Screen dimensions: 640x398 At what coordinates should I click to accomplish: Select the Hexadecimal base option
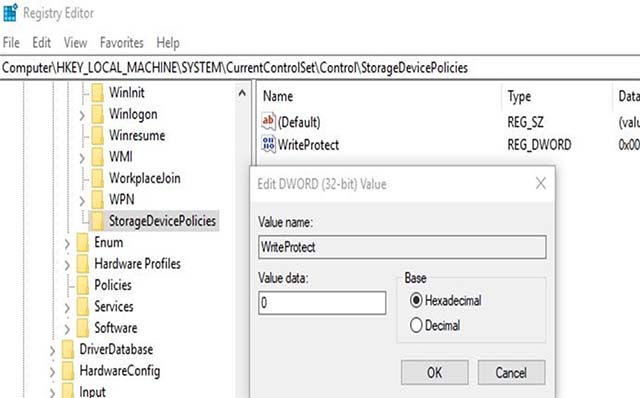(x=416, y=300)
